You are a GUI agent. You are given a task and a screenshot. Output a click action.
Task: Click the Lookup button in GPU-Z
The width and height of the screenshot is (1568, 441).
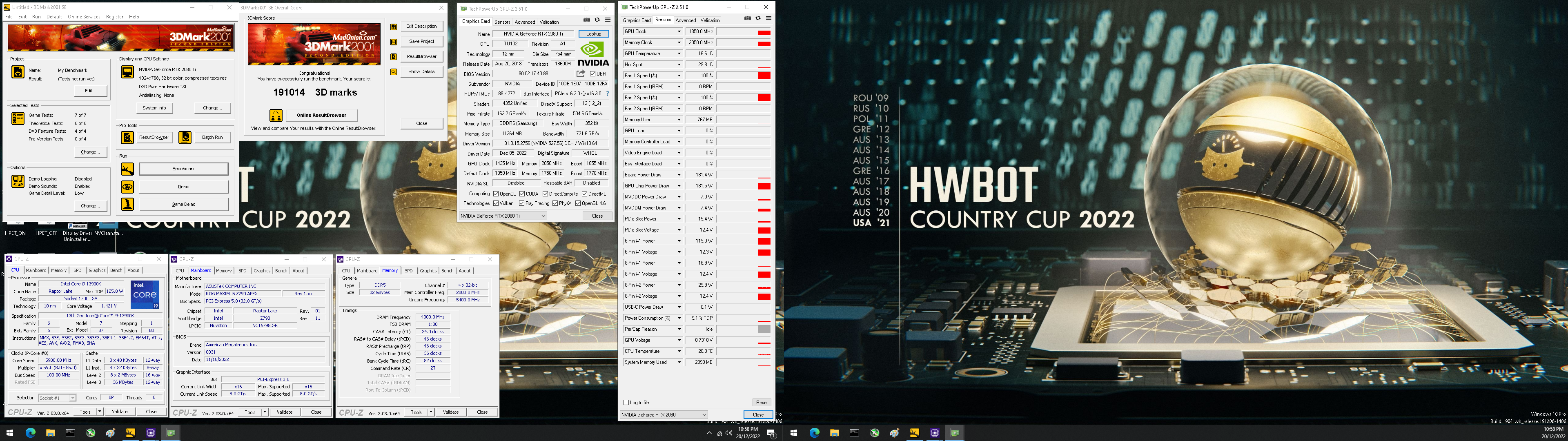pos(593,34)
